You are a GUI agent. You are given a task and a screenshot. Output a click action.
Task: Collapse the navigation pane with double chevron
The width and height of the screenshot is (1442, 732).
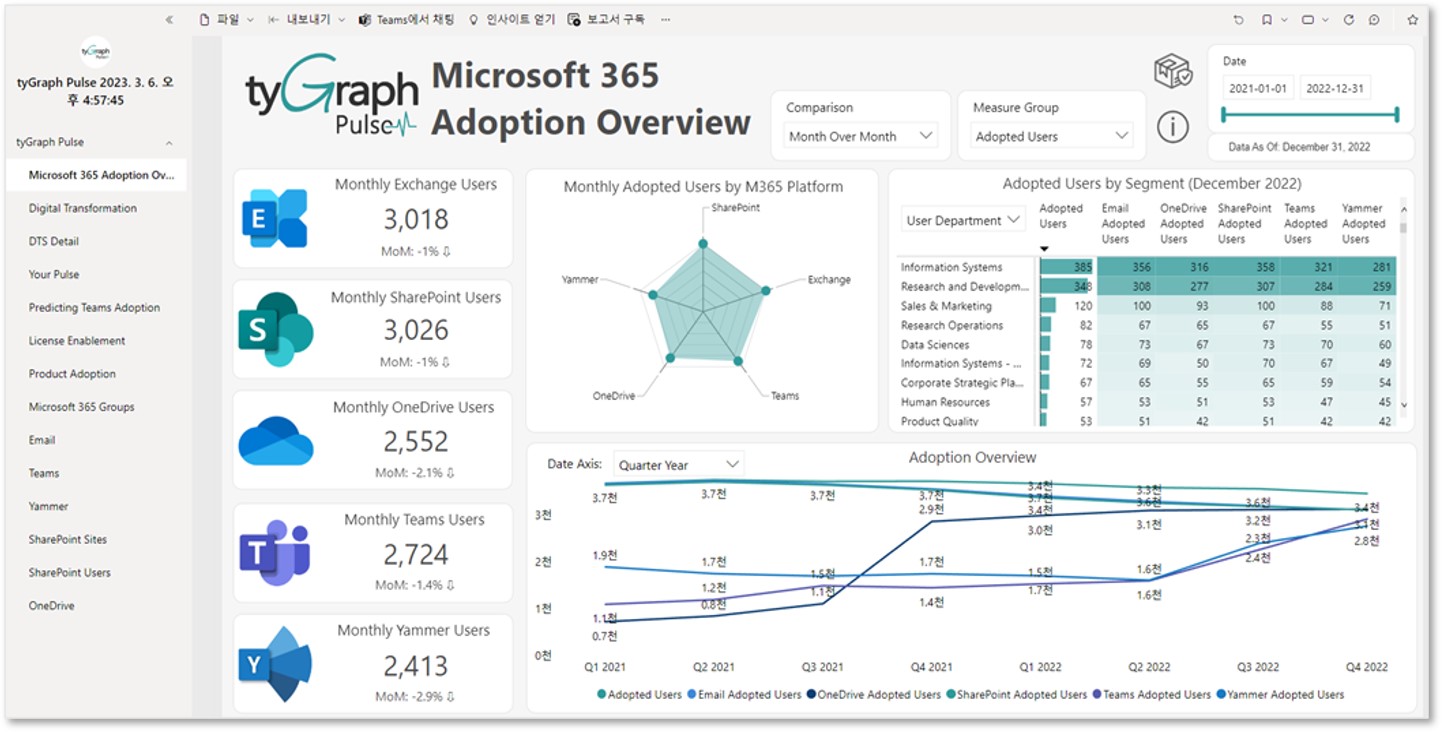click(x=169, y=20)
